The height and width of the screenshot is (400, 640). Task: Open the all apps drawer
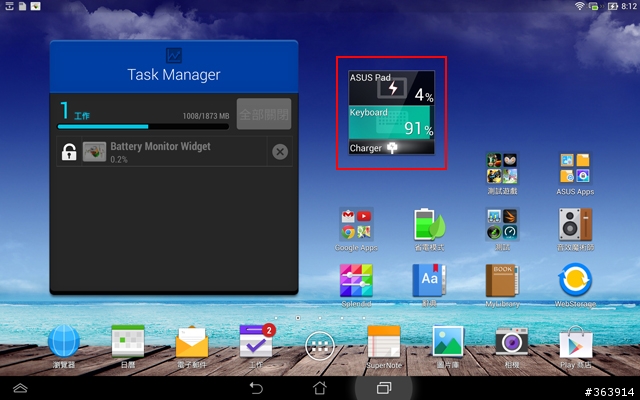click(320, 346)
